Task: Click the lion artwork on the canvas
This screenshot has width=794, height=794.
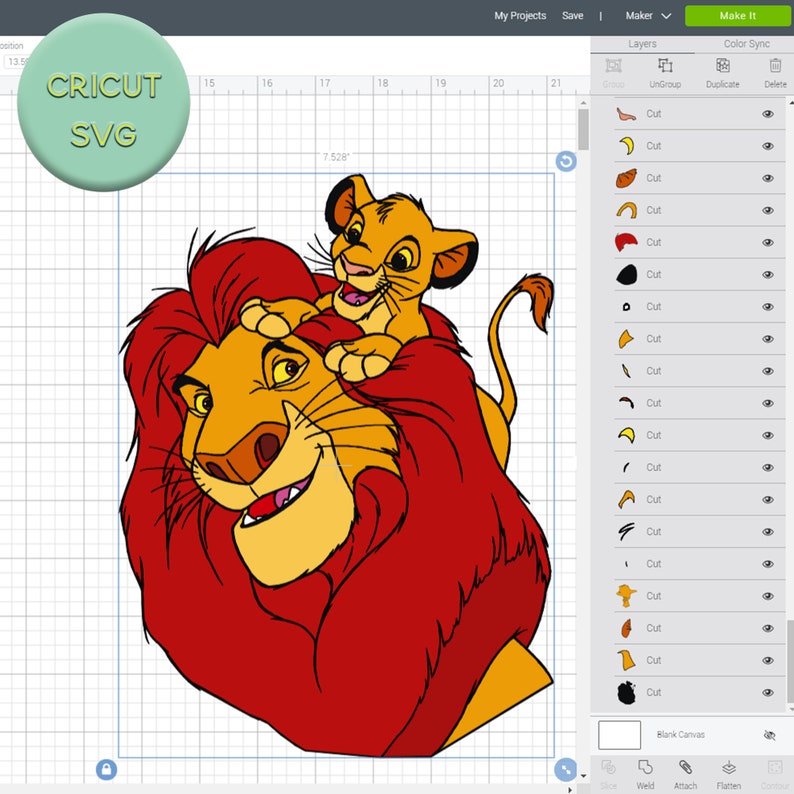Action: coord(336,465)
